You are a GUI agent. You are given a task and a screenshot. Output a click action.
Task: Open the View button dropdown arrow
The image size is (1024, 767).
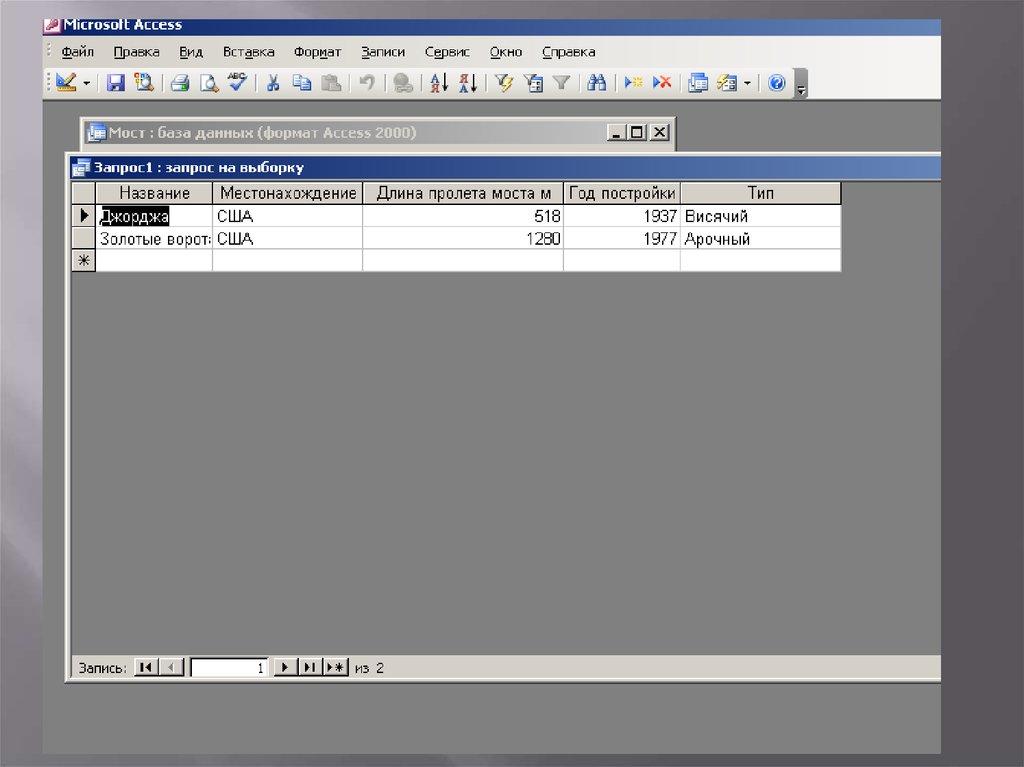coord(86,83)
